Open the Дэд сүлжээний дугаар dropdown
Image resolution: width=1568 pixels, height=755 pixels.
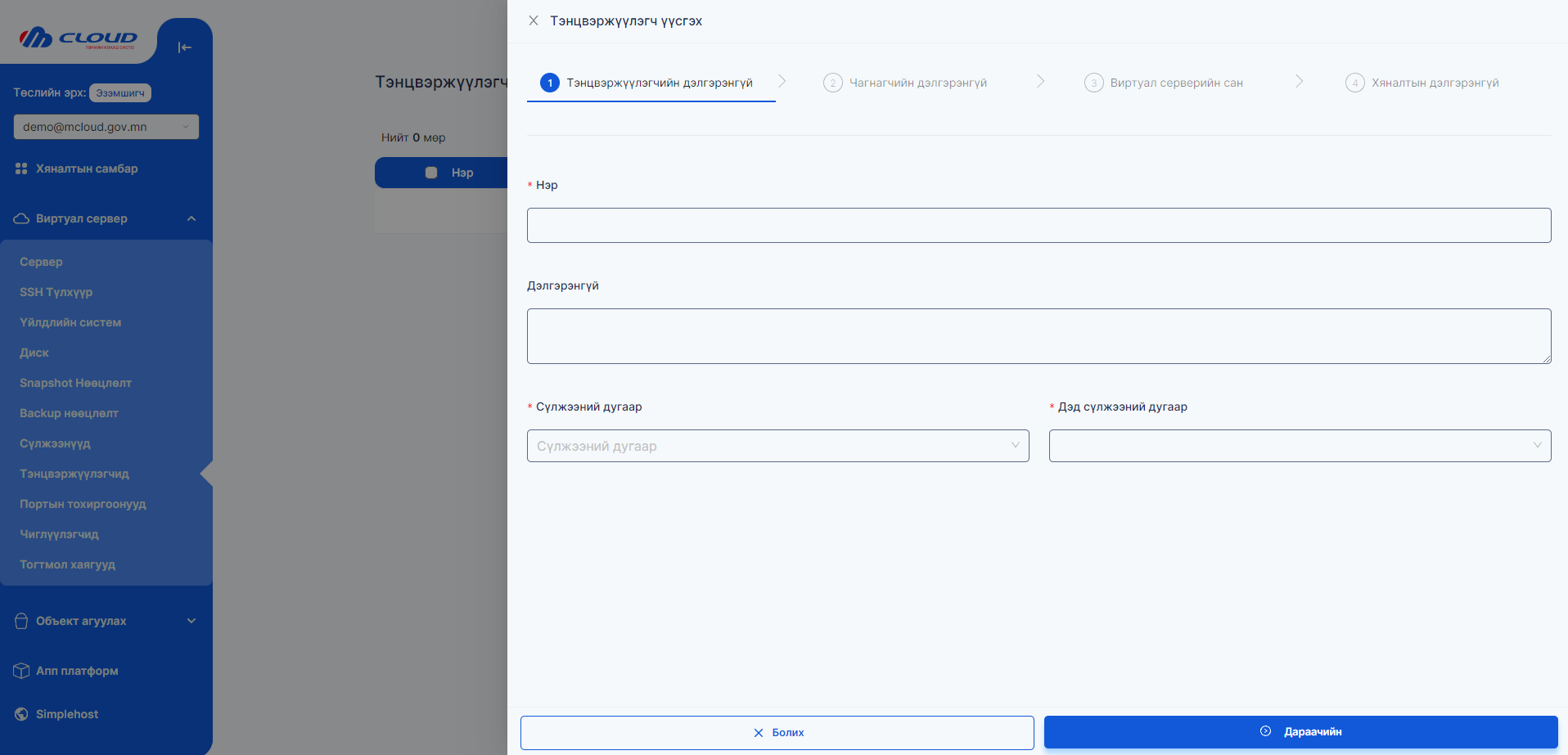[1300, 446]
